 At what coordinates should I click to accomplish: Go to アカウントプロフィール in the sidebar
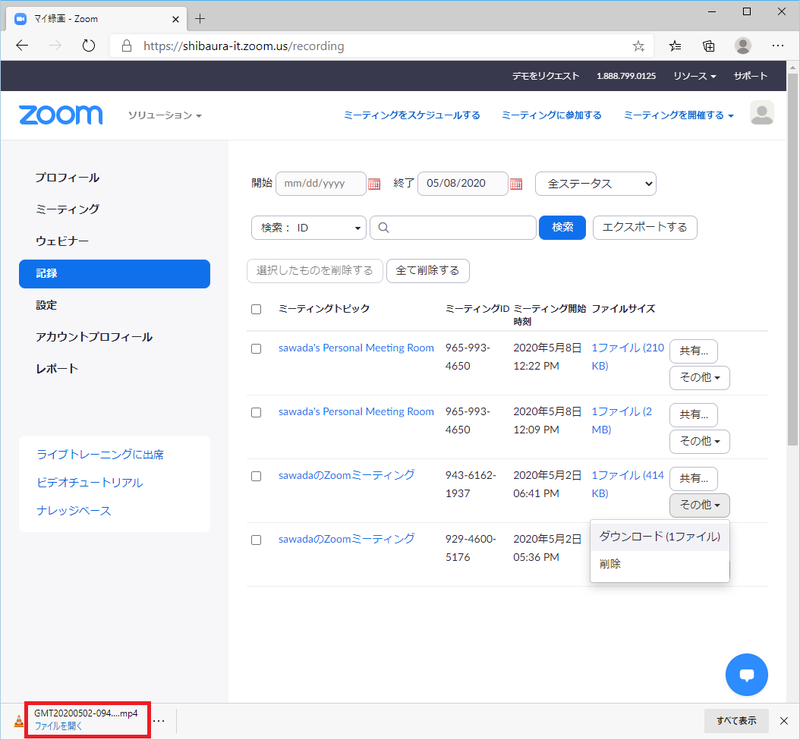(x=94, y=337)
